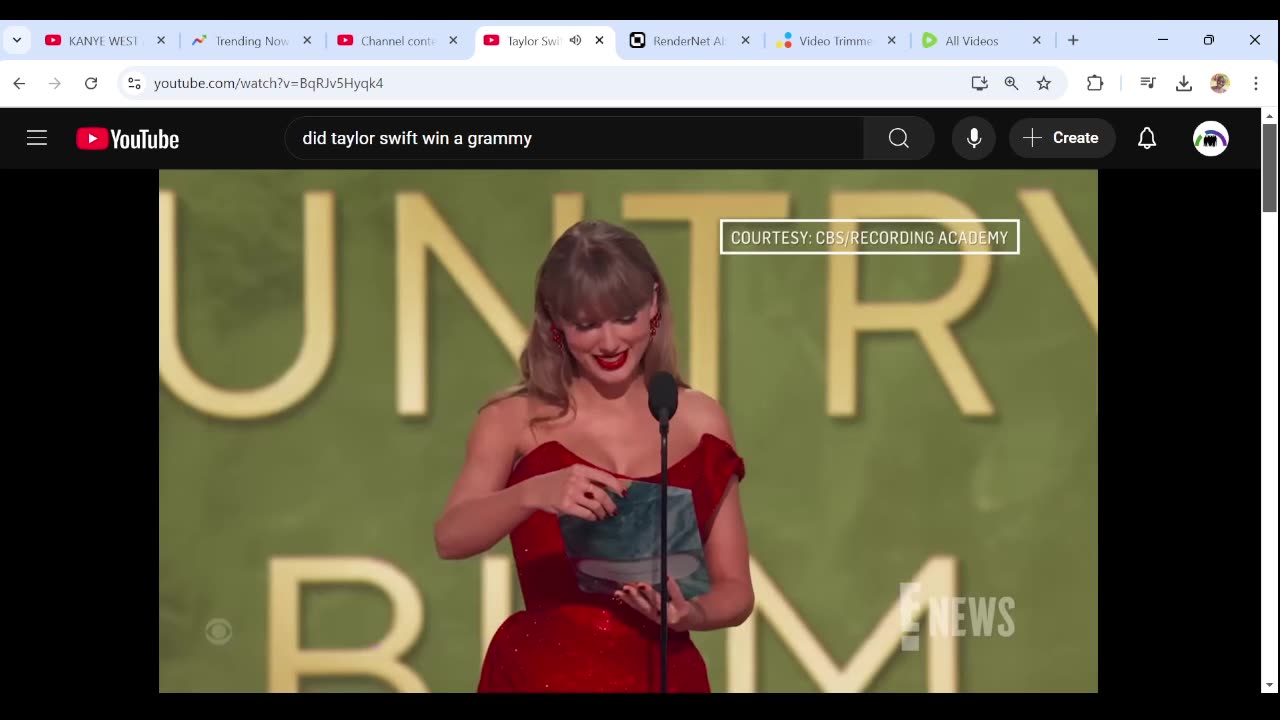The image size is (1280, 720).
Task: Open the YouTube guide hamburger menu
Action: [x=37, y=138]
